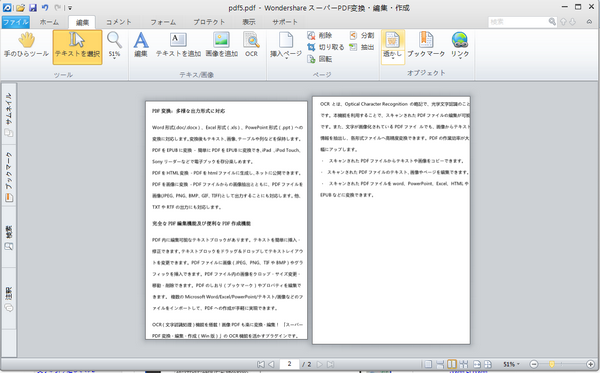Click the down arrow next to search box
The height and width of the screenshot is (373, 600).
click(x=572, y=22)
